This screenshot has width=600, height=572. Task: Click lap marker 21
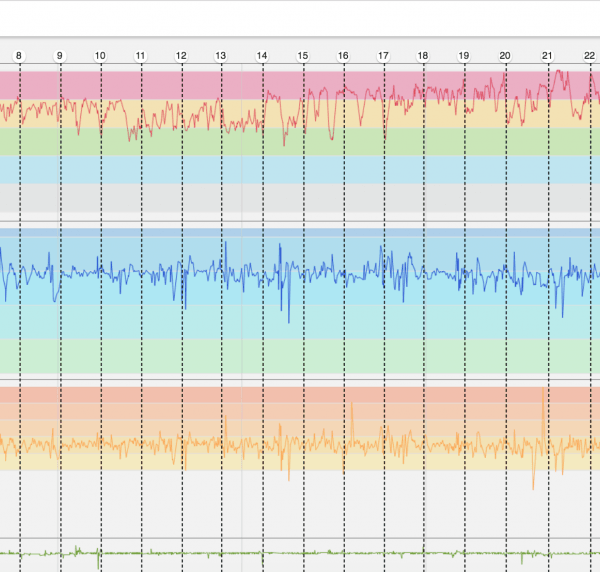tap(546, 56)
